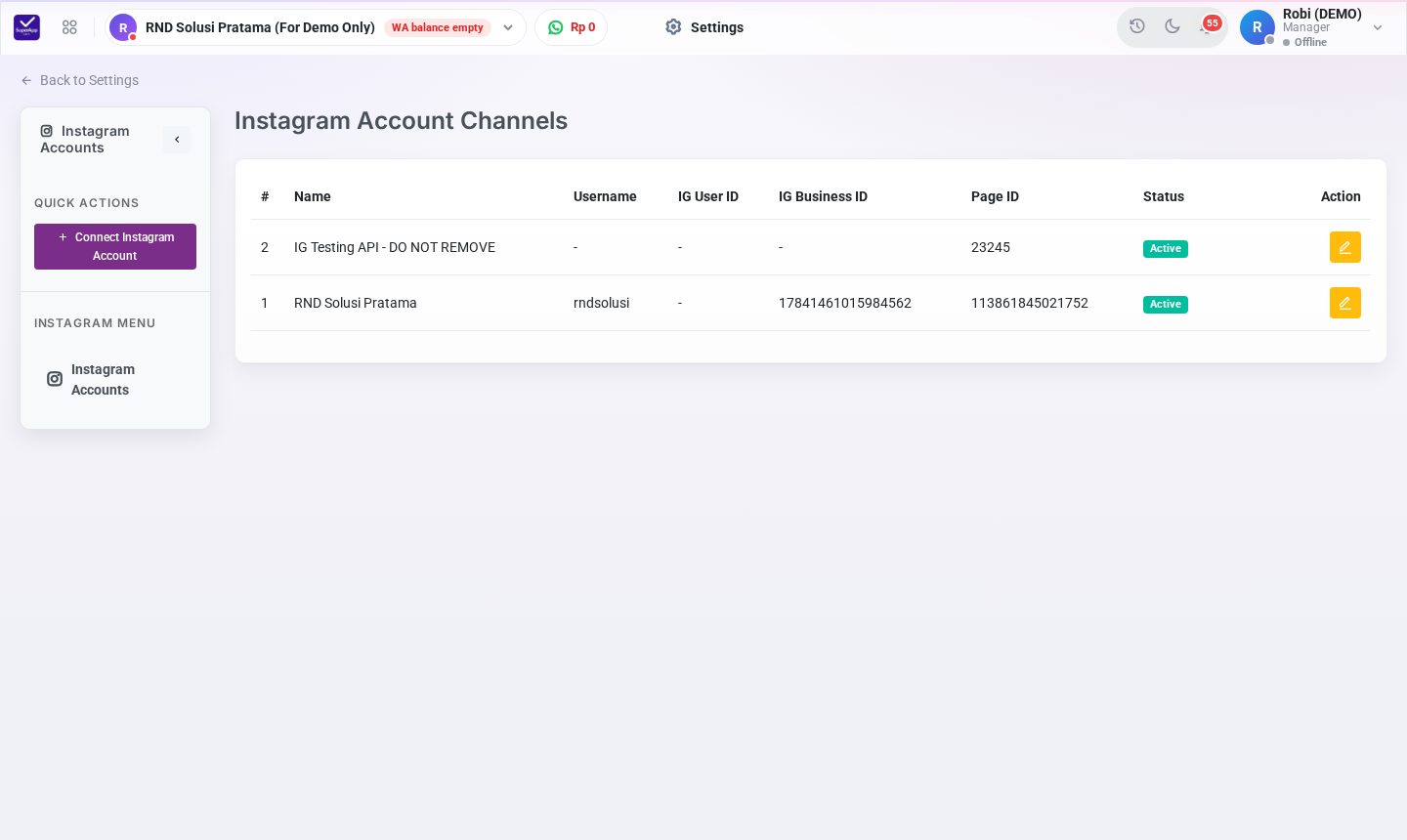Click Connect Instagram Account button
This screenshot has width=1407, height=840.
115,246
